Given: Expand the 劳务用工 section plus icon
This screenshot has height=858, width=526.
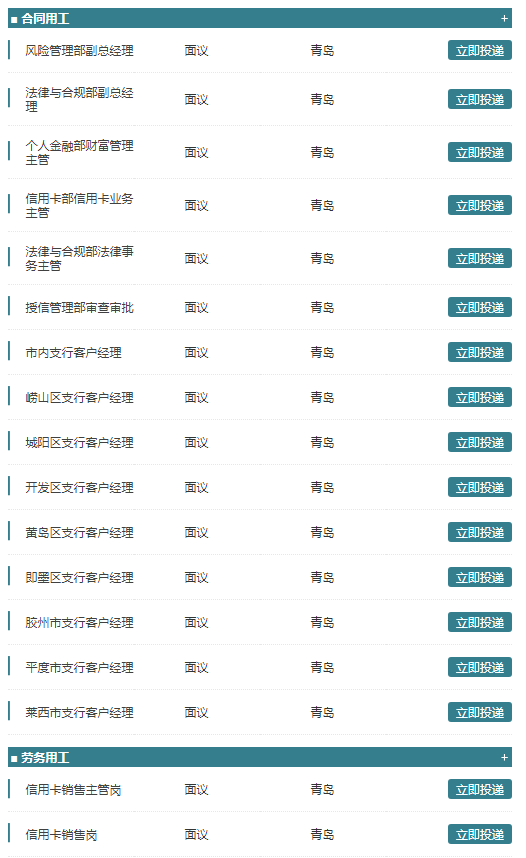Looking at the screenshot, I should 504,757.
